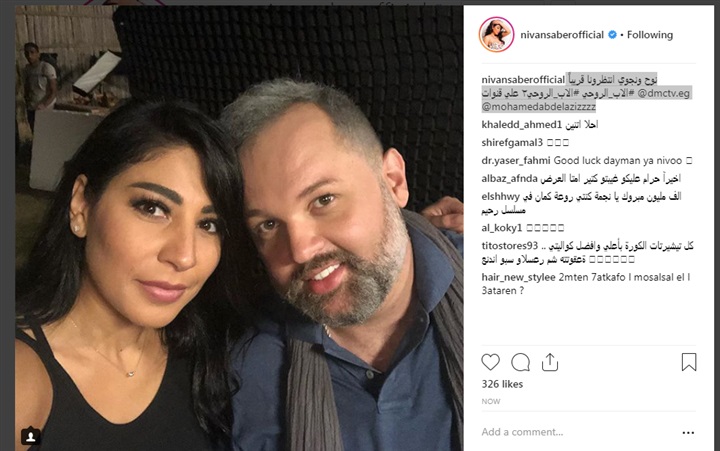Open hair_new_stylee commenter profile
This screenshot has height=451, width=720.
coord(518,277)
